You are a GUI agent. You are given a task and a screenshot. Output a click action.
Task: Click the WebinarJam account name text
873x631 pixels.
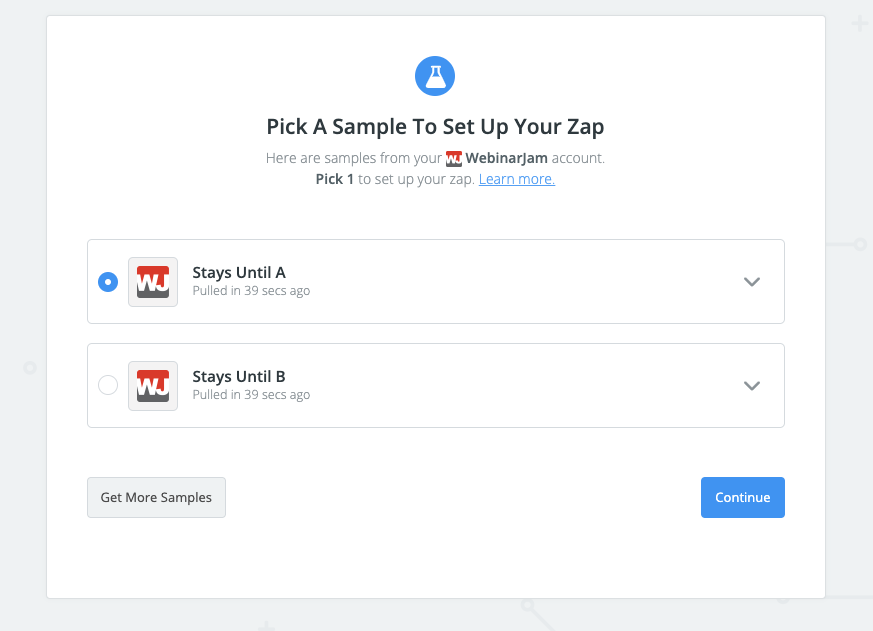[507, 158]
